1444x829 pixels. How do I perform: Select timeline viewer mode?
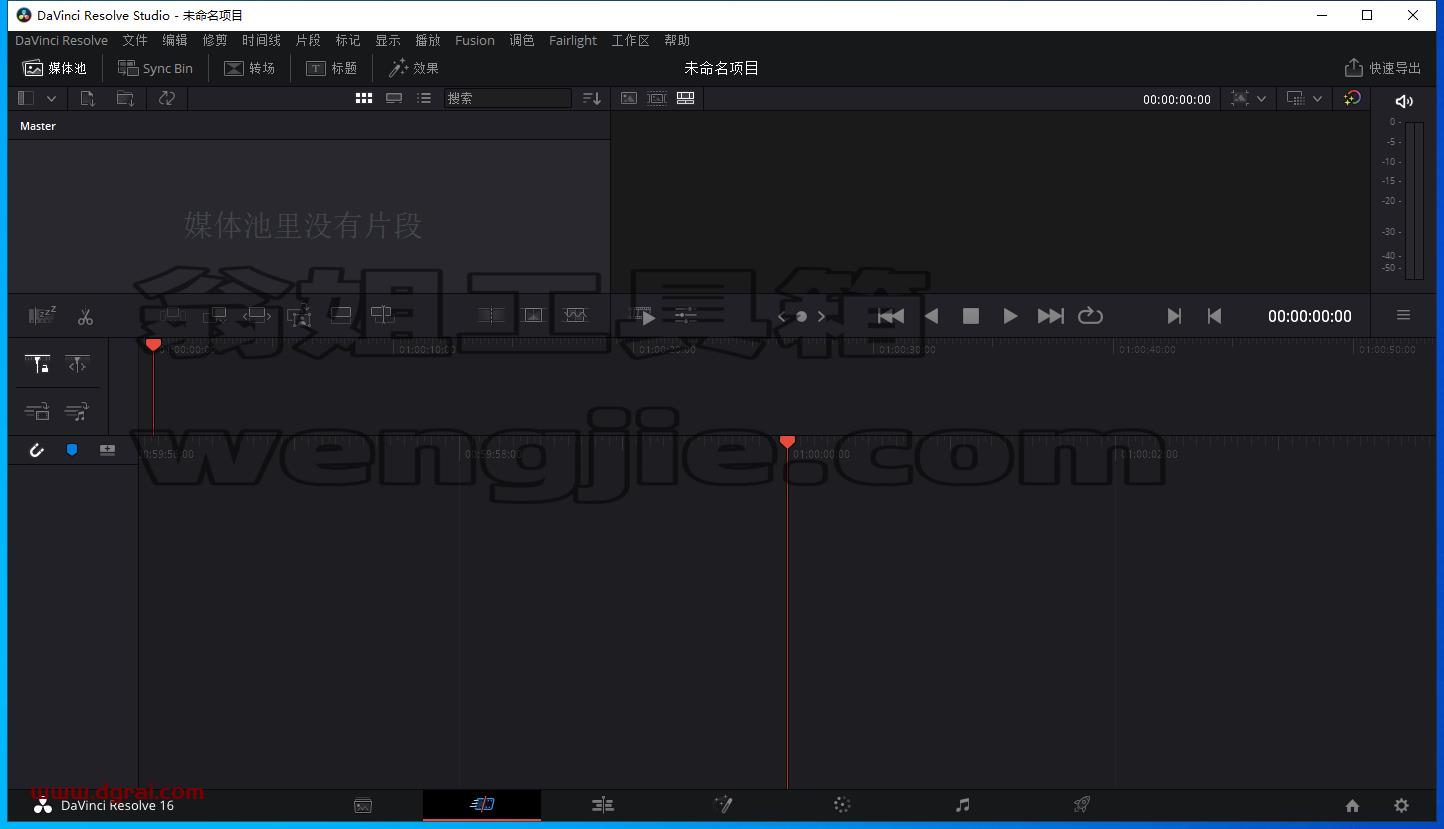point(686,98)
